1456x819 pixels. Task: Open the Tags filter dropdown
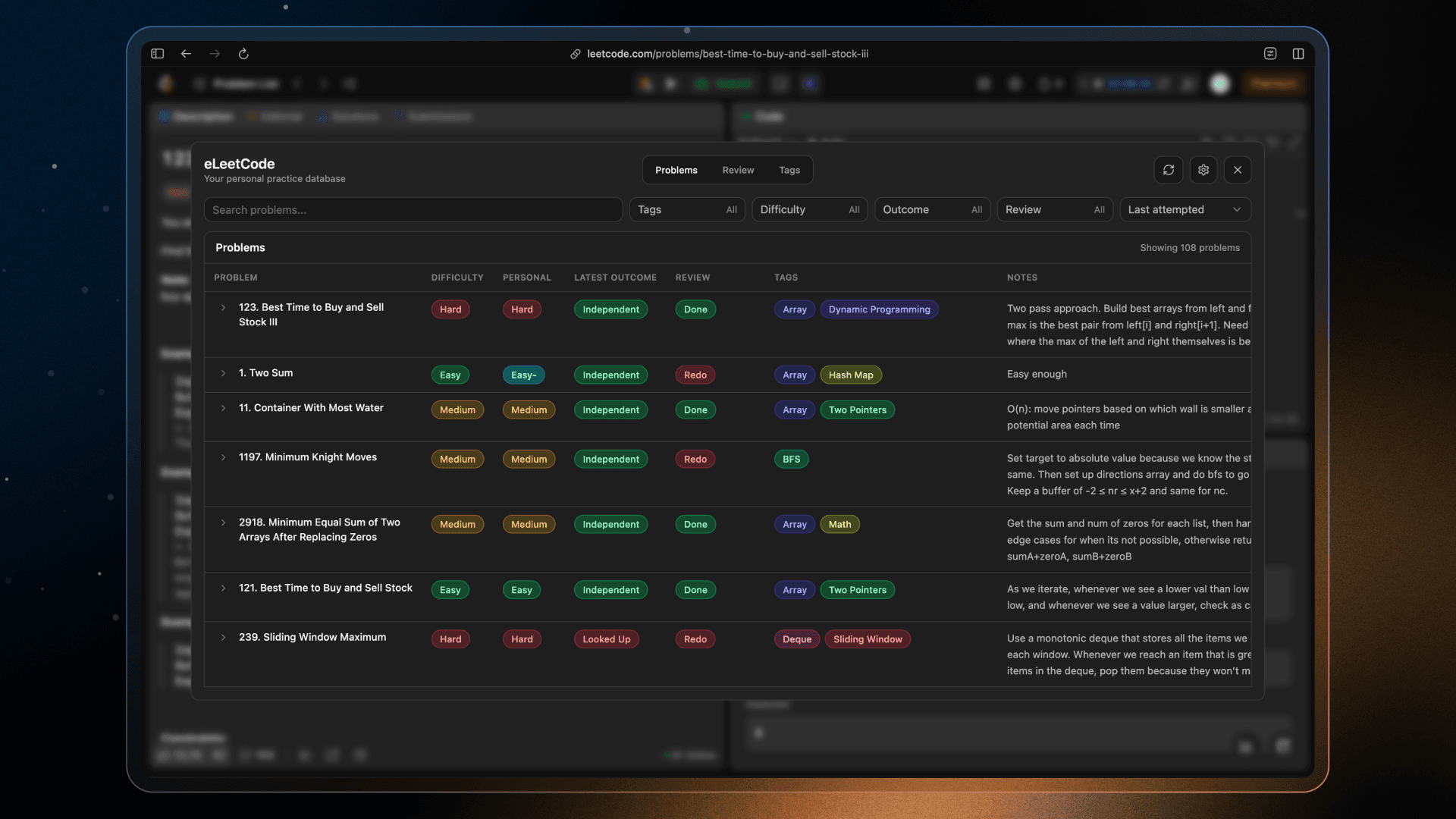(x=687, y=210)
